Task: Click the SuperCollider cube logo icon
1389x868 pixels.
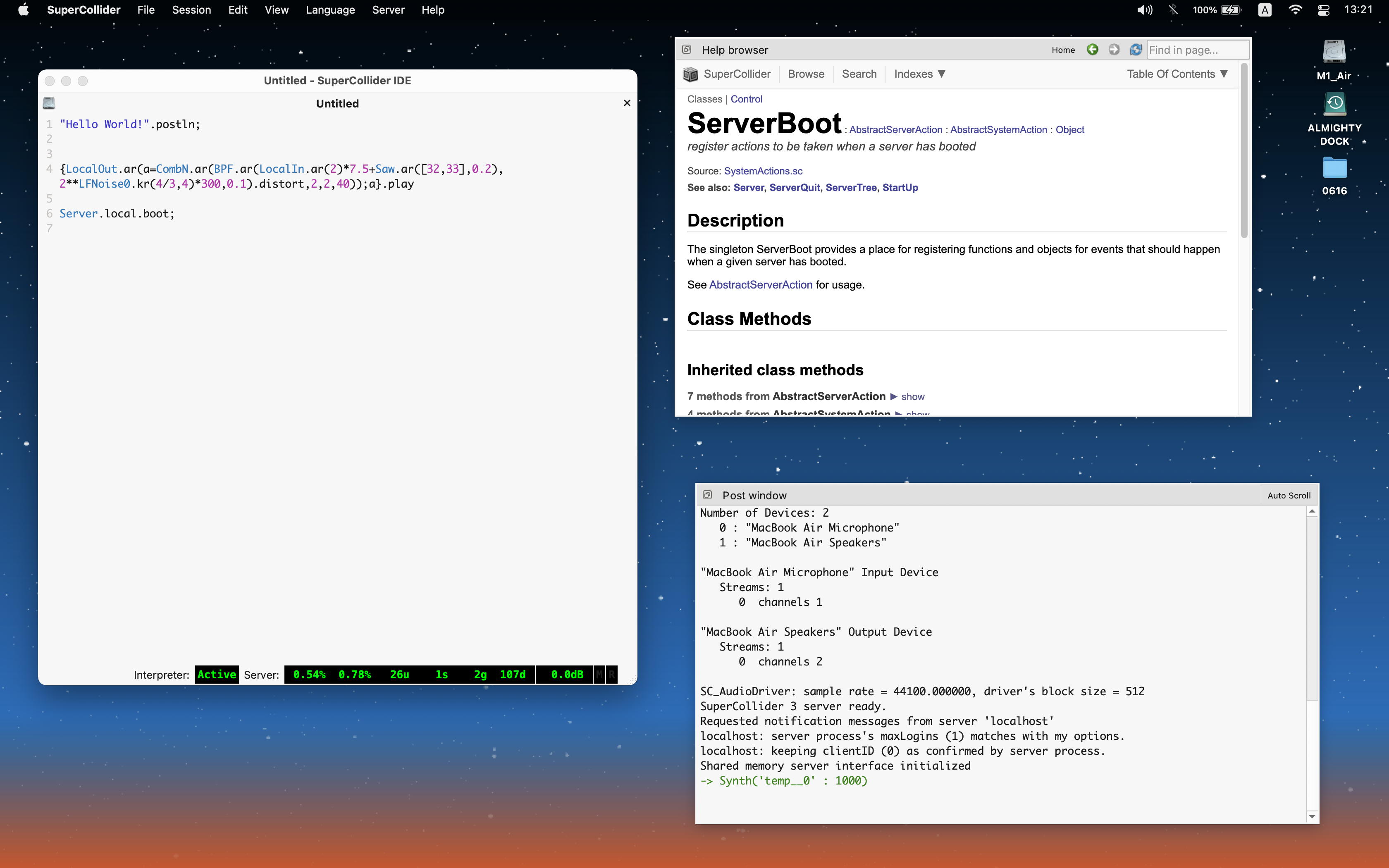Action: tap(690, 74)
